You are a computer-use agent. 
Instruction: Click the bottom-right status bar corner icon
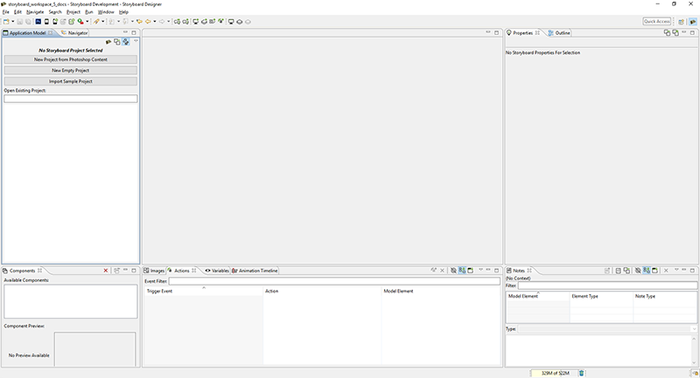pos(695,373)
